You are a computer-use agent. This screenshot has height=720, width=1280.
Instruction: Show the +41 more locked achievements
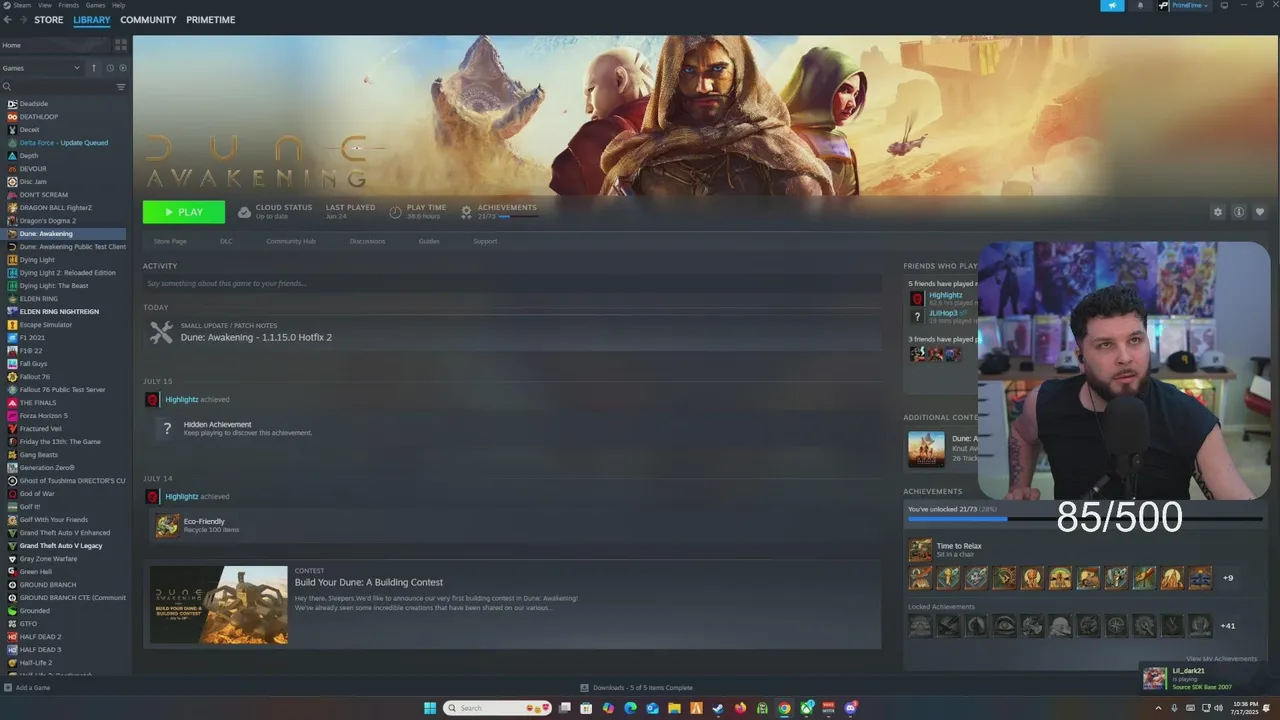(1228, 626)
